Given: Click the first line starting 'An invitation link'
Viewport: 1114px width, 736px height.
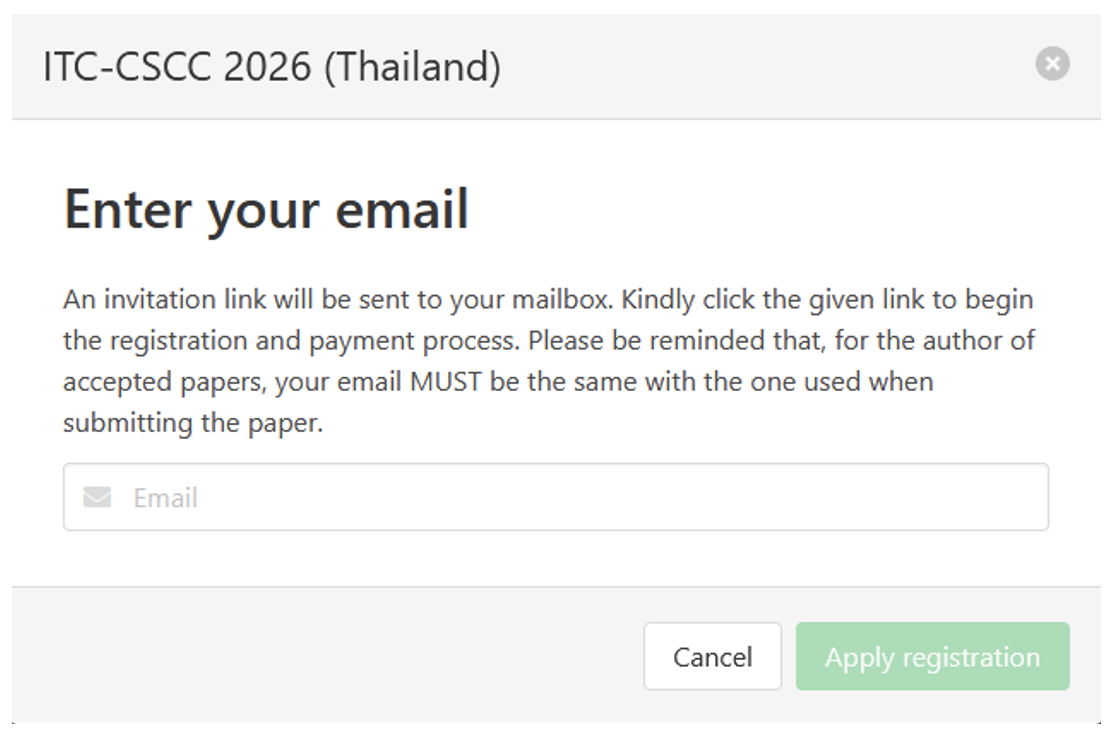Looking at the screenshot, I should (x=547, y=299).
